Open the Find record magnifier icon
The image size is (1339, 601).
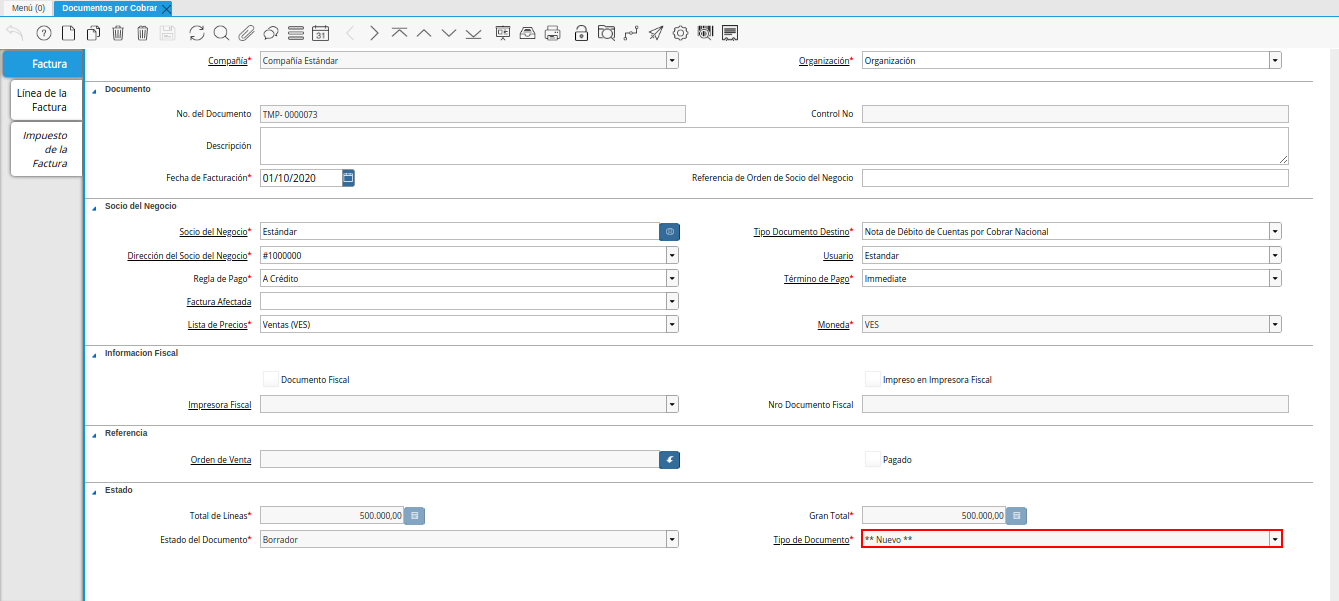(x=221, y=33)
